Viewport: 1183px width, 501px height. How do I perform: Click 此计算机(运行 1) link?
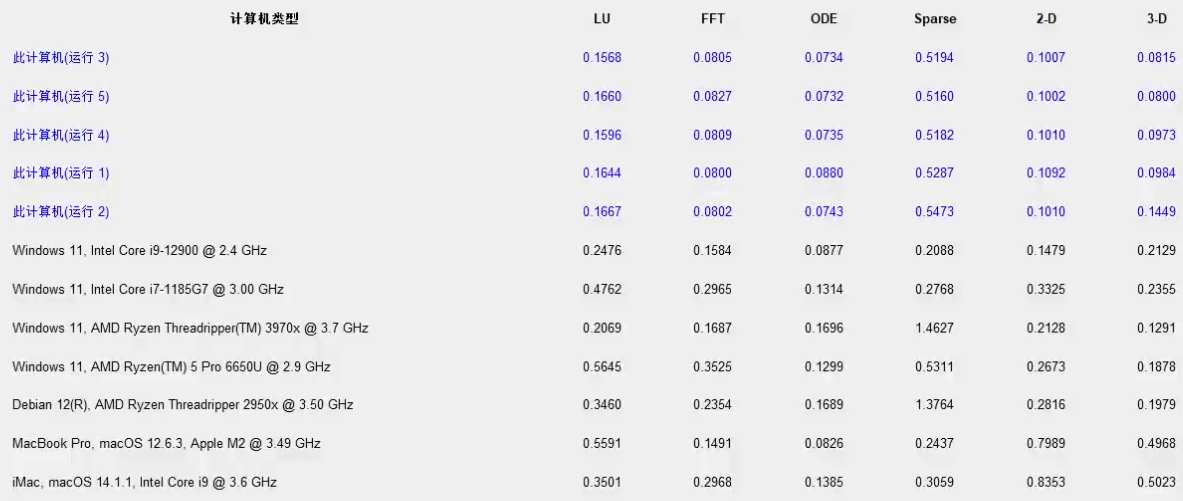coord(61,174)
